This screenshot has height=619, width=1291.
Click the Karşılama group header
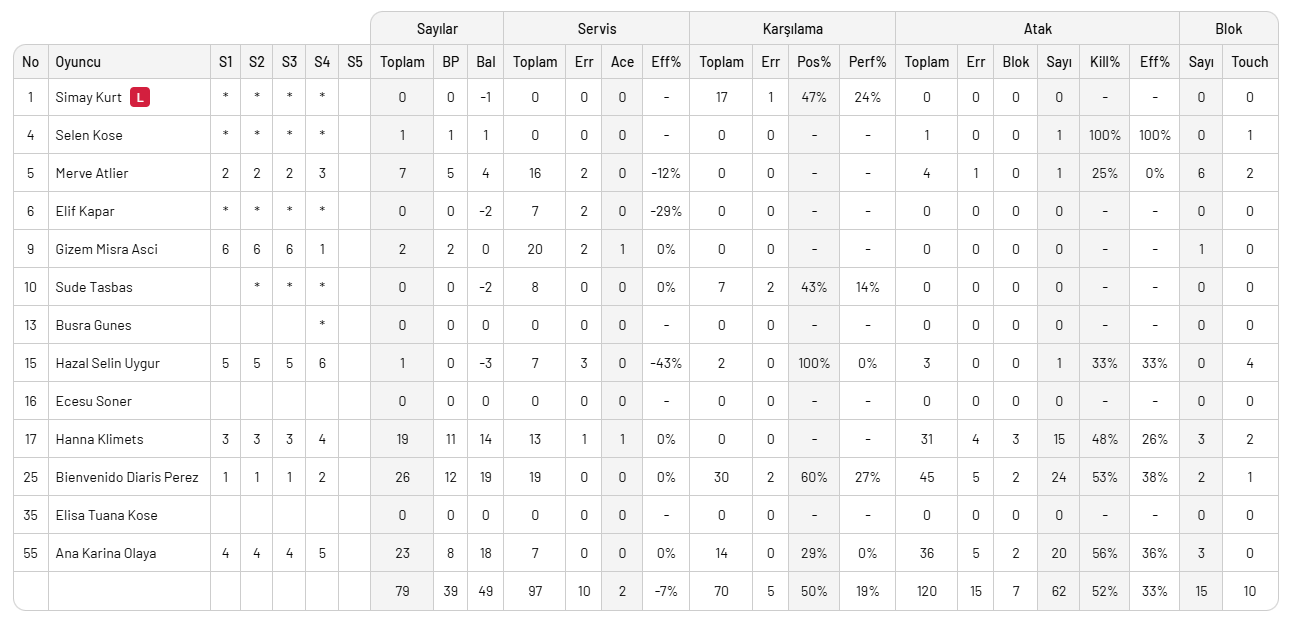791,29
